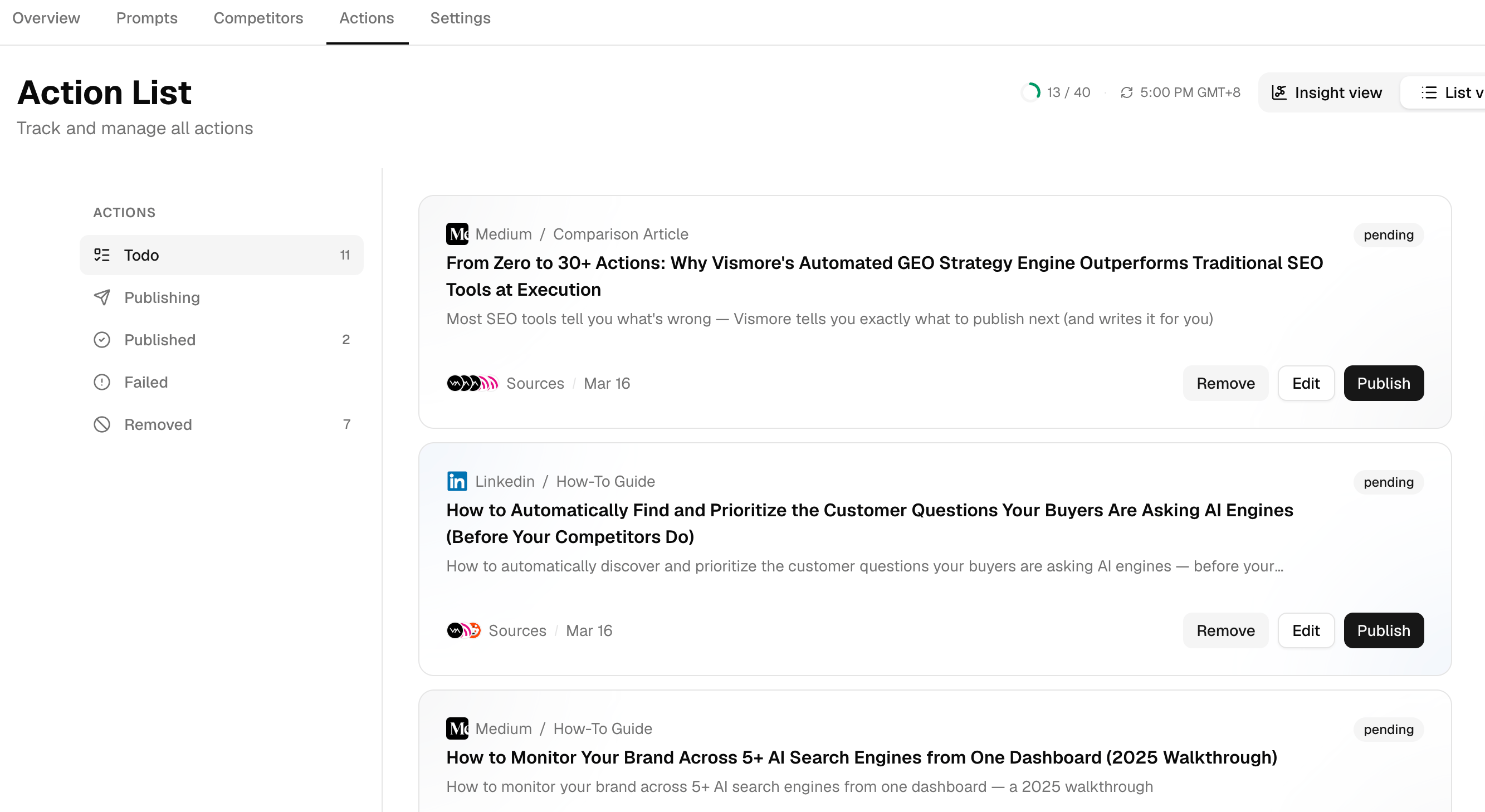Click the circular progress indicator next to 13 / 40

click(x=1030, y=92)
